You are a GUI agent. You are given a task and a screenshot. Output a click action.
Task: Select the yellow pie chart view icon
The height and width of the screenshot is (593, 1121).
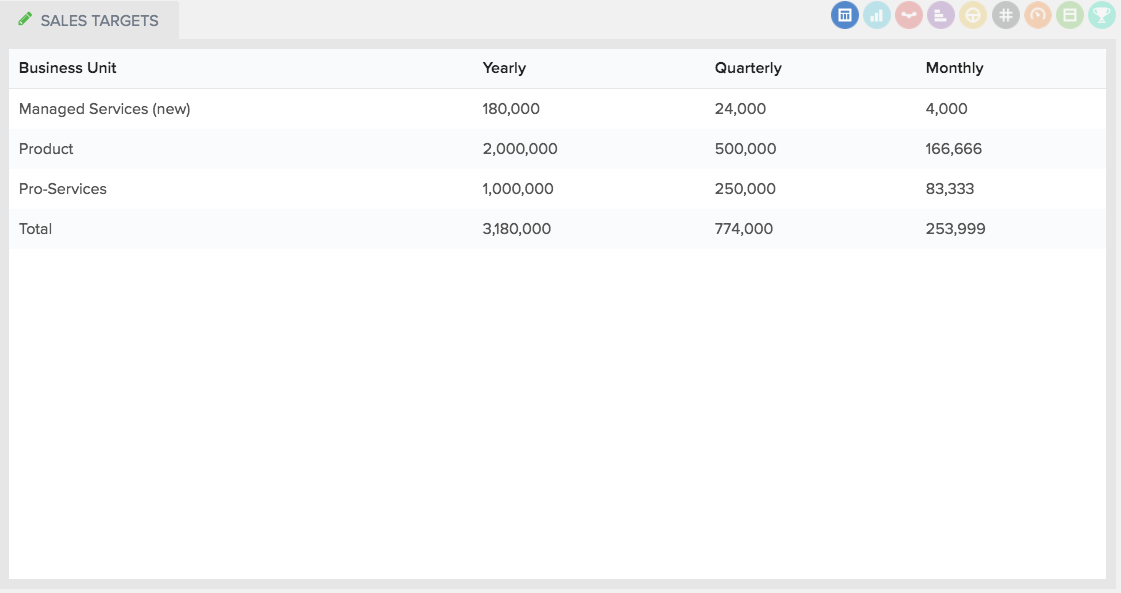point(973,15)
